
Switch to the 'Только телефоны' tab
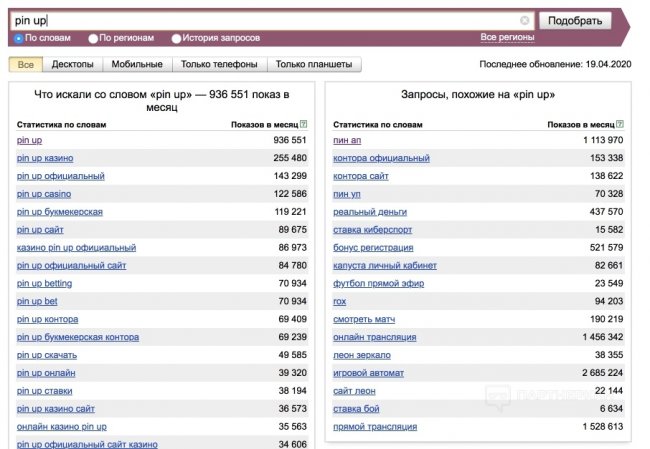coord(218,65)
